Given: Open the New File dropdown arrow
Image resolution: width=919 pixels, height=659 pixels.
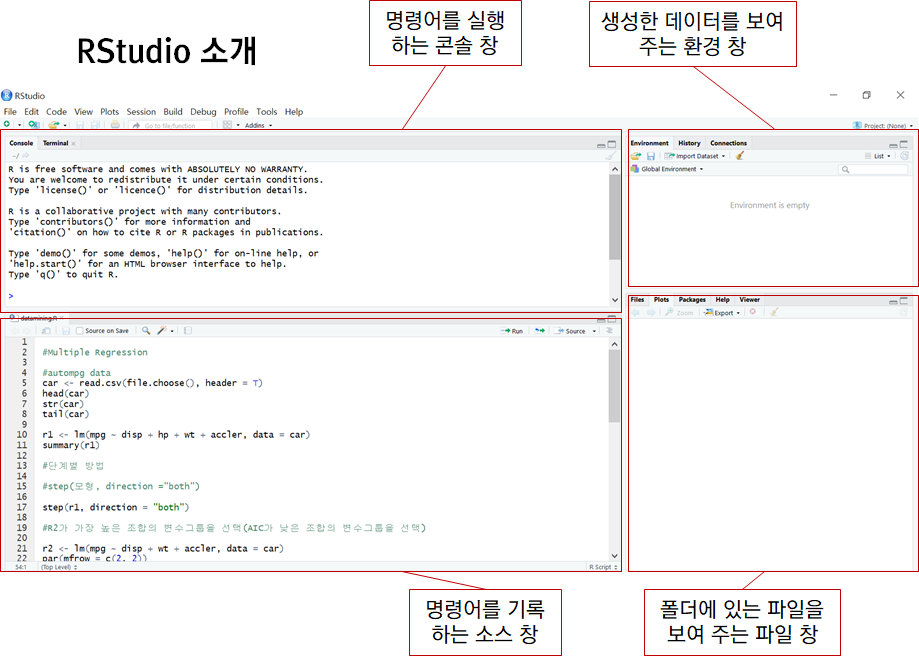Looking at the screenshot, I should coord(19,125).
